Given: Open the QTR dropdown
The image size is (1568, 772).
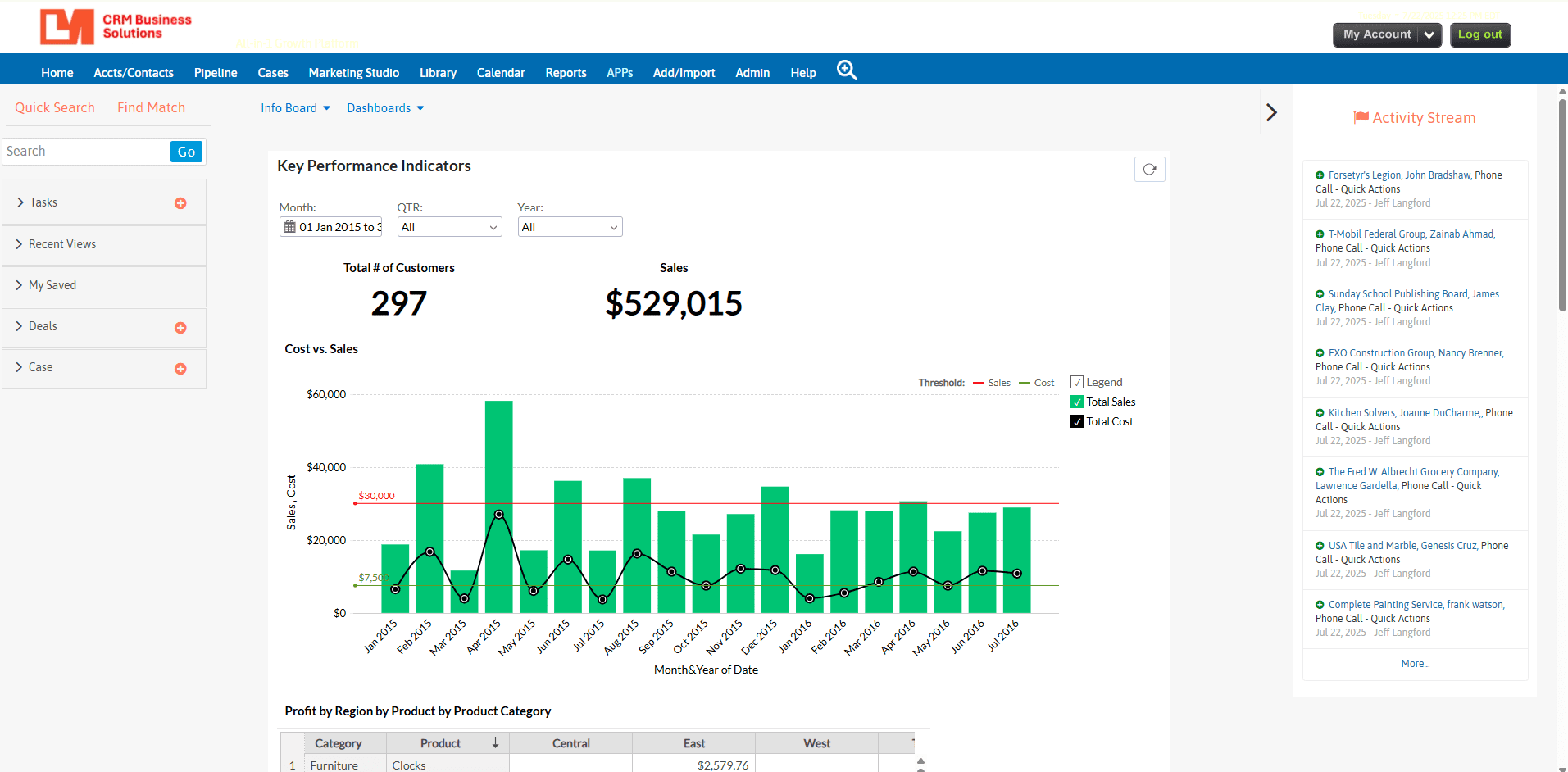Looking at the screenshot, I should tap(449, 226).
